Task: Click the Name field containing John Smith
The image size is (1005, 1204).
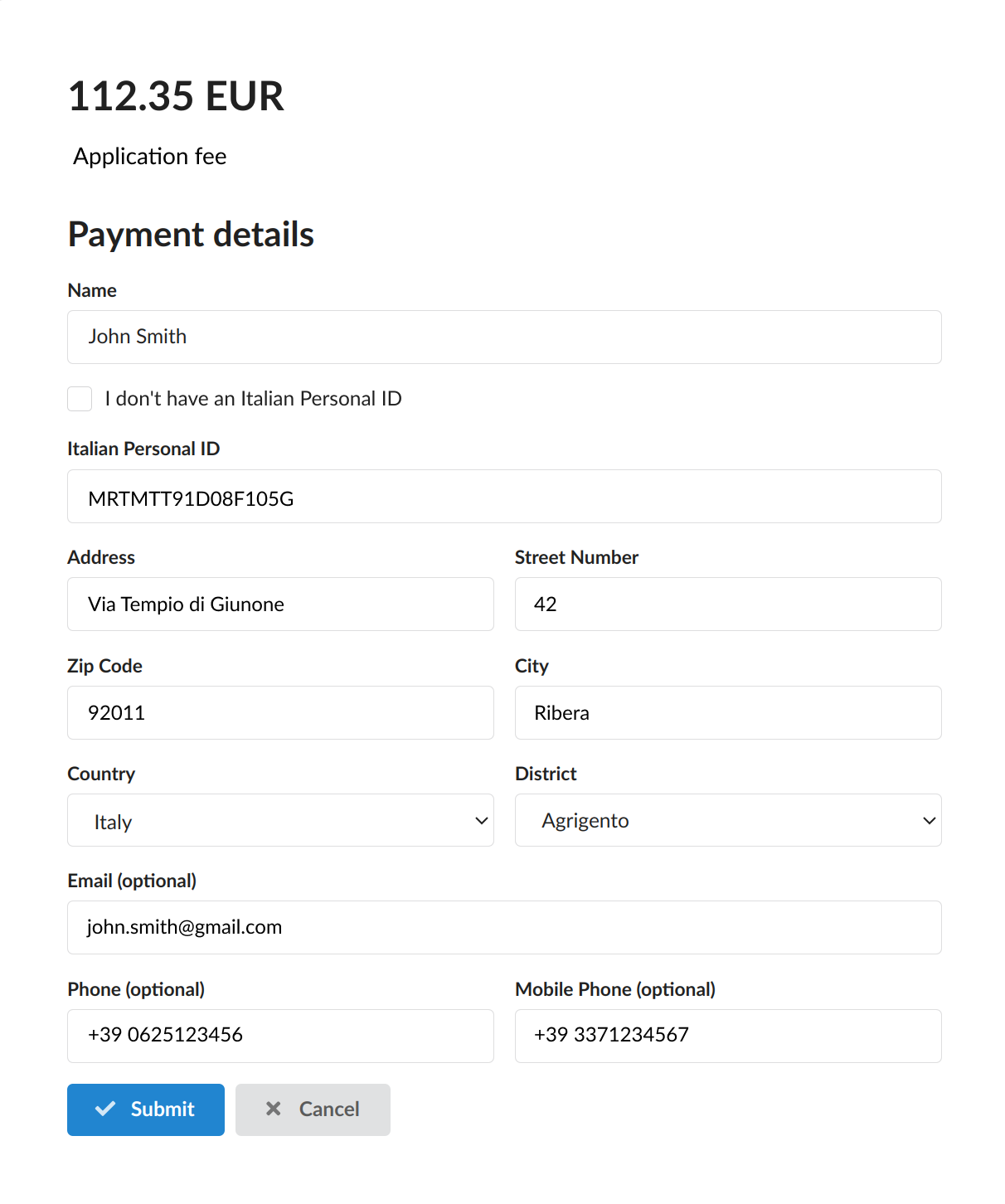Action: click(504, 337)
